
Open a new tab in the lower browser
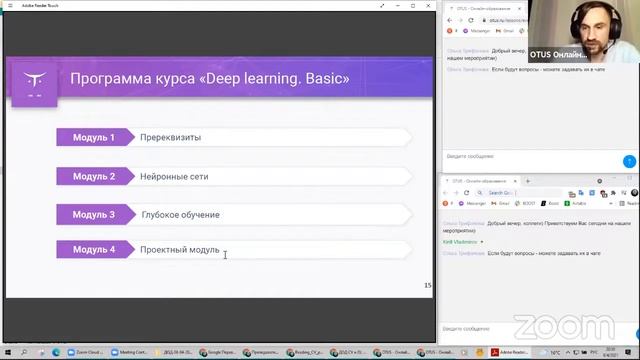pos(528,181)
